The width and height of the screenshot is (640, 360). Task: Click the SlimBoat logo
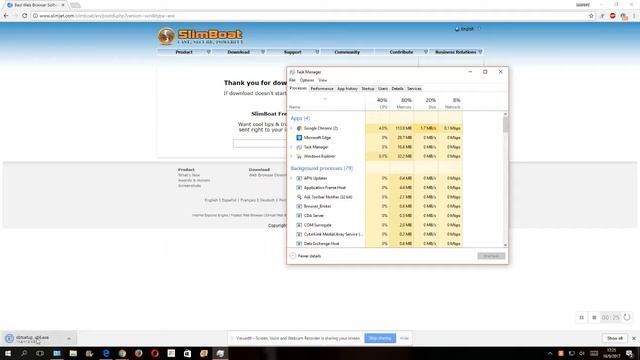200,36
